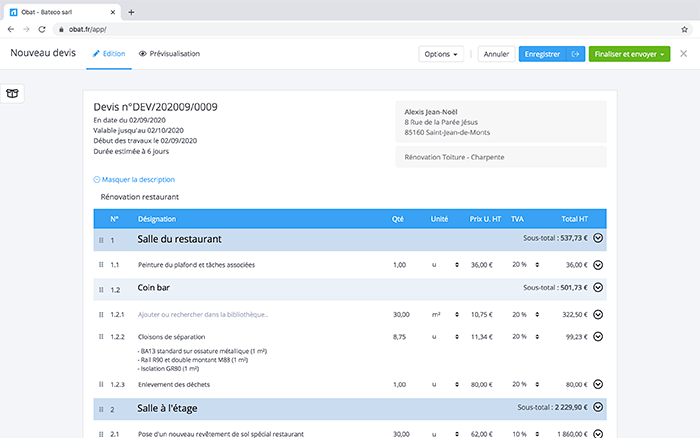Click the drag handle of row 1.1
700x438 pixels.
point(101,265)
